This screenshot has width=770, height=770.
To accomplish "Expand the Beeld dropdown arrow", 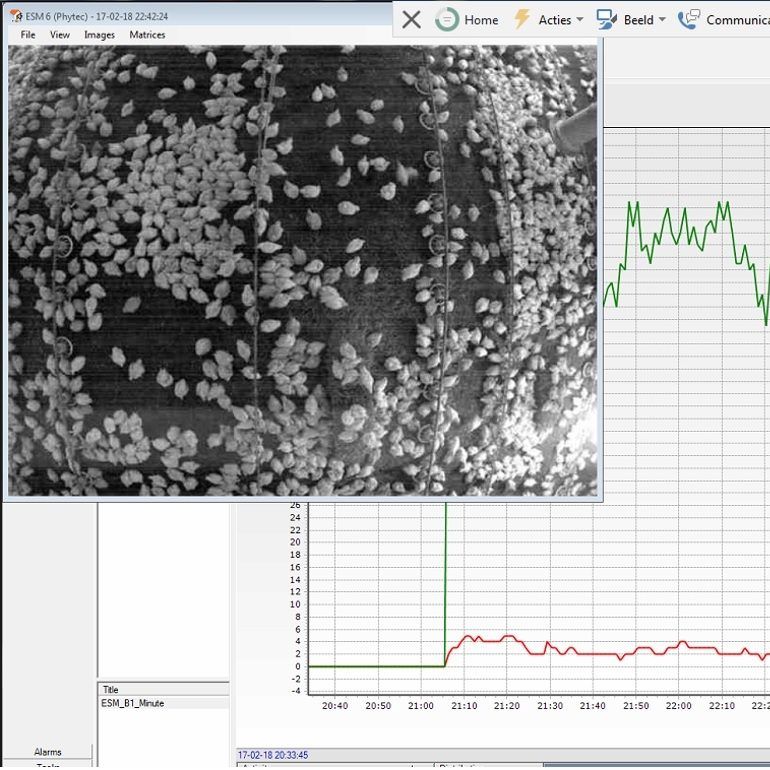I will click(x=662, y=20).
